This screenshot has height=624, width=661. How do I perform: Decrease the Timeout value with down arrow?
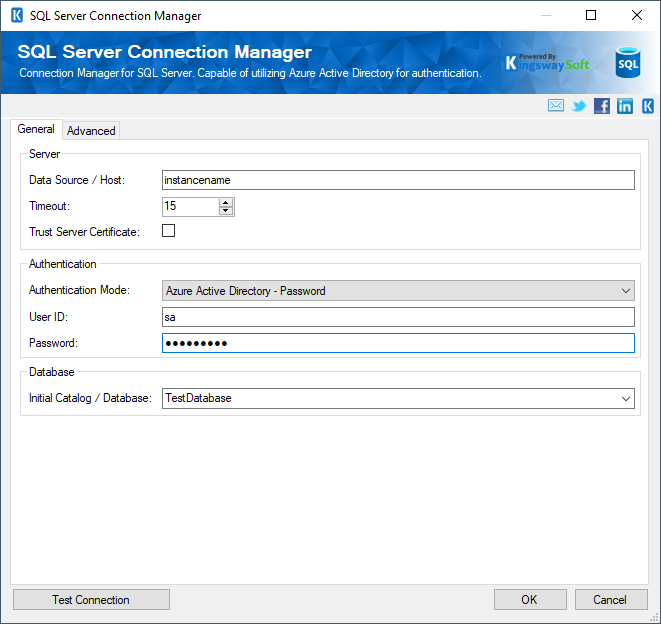[226, 211]
